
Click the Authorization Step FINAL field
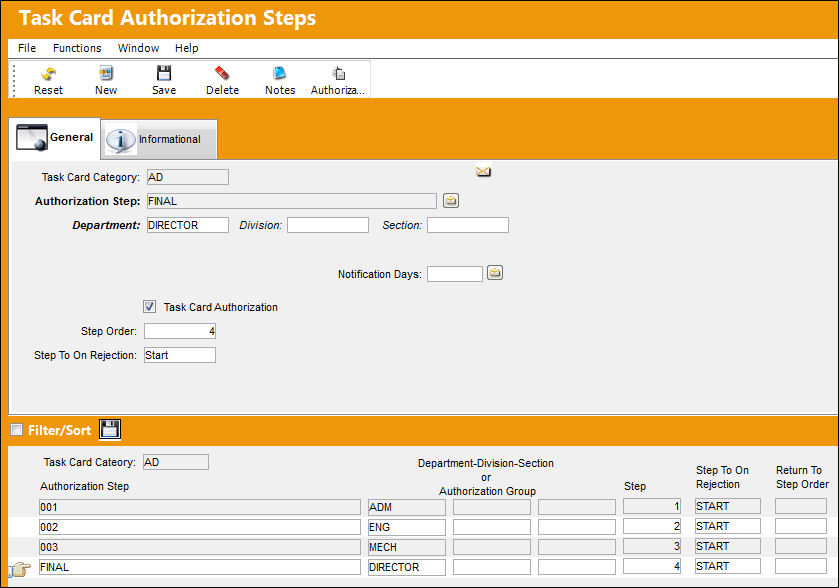(292, 201)
